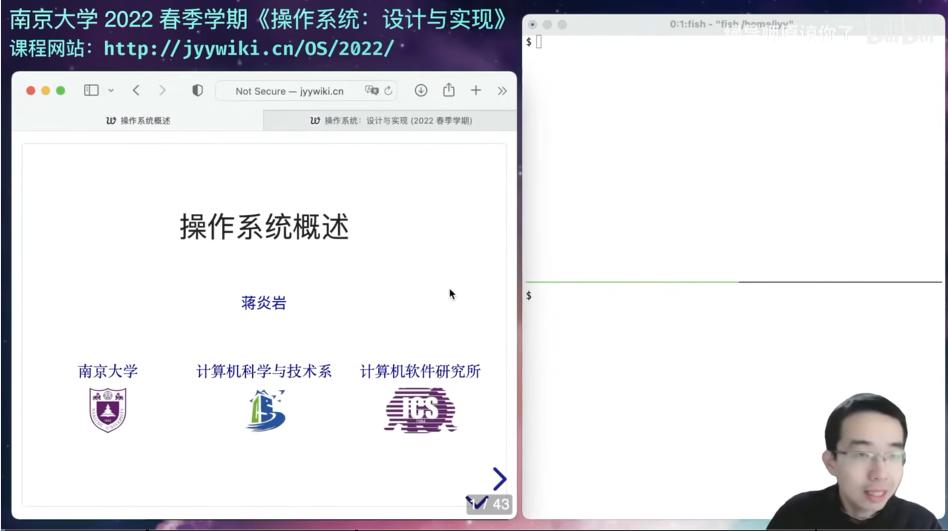Viewport: 948px width, 531px height.
Task: Show downloads with the download icon
Action: 421,90
